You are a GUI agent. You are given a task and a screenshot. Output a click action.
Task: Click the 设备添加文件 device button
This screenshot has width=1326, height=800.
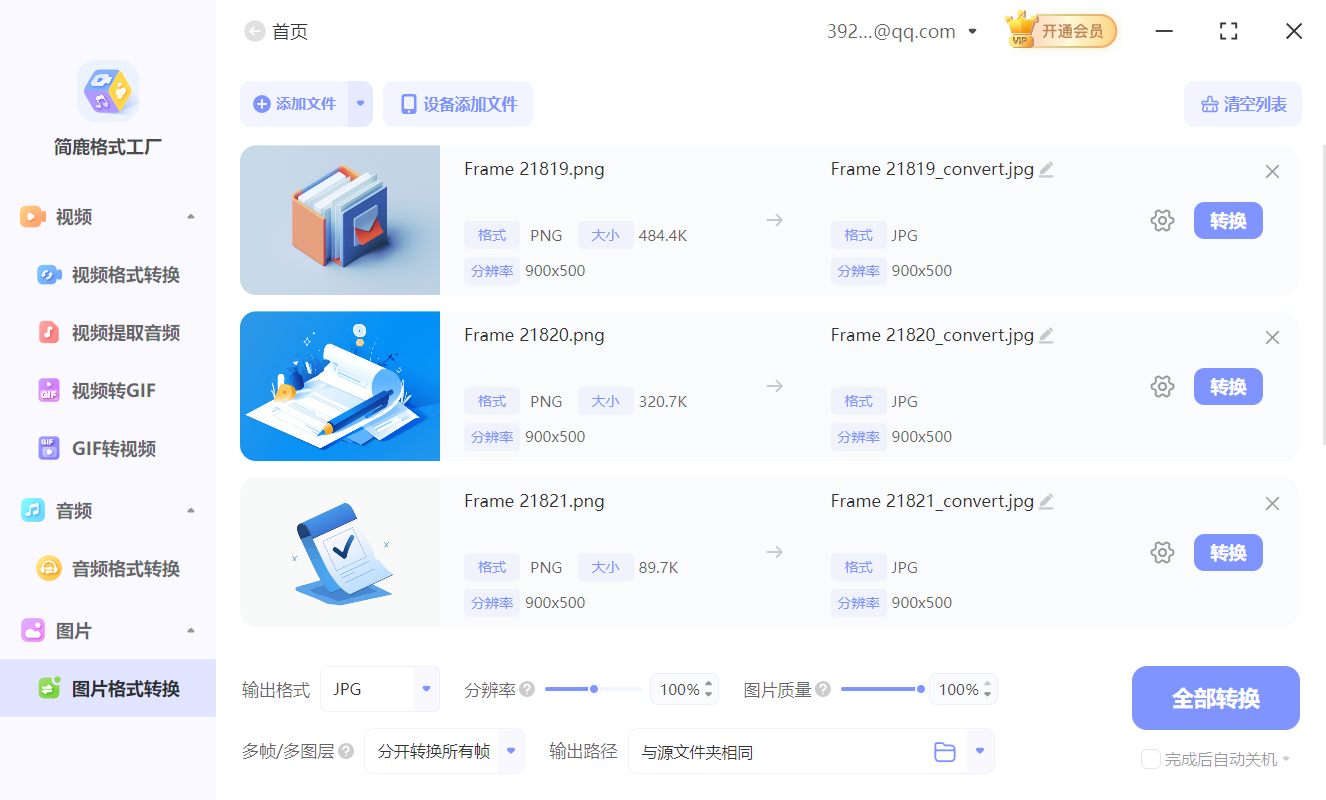point(457,104)
